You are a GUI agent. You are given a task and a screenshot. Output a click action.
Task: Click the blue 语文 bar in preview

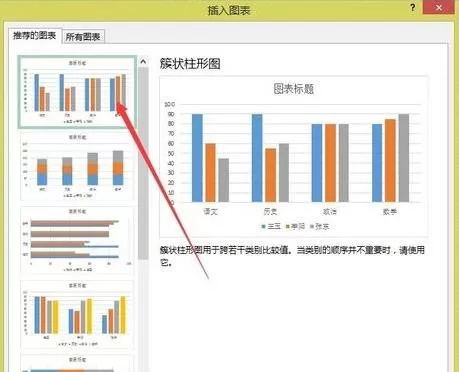197,158
